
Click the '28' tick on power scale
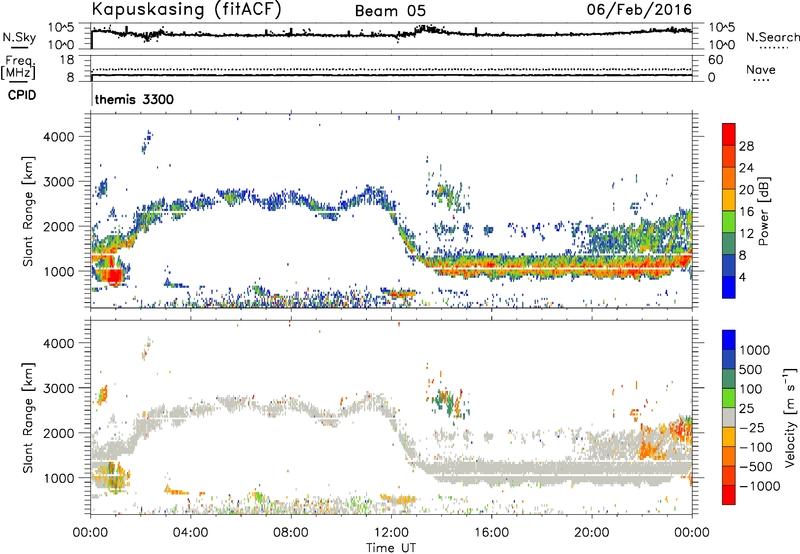(746, 146)
